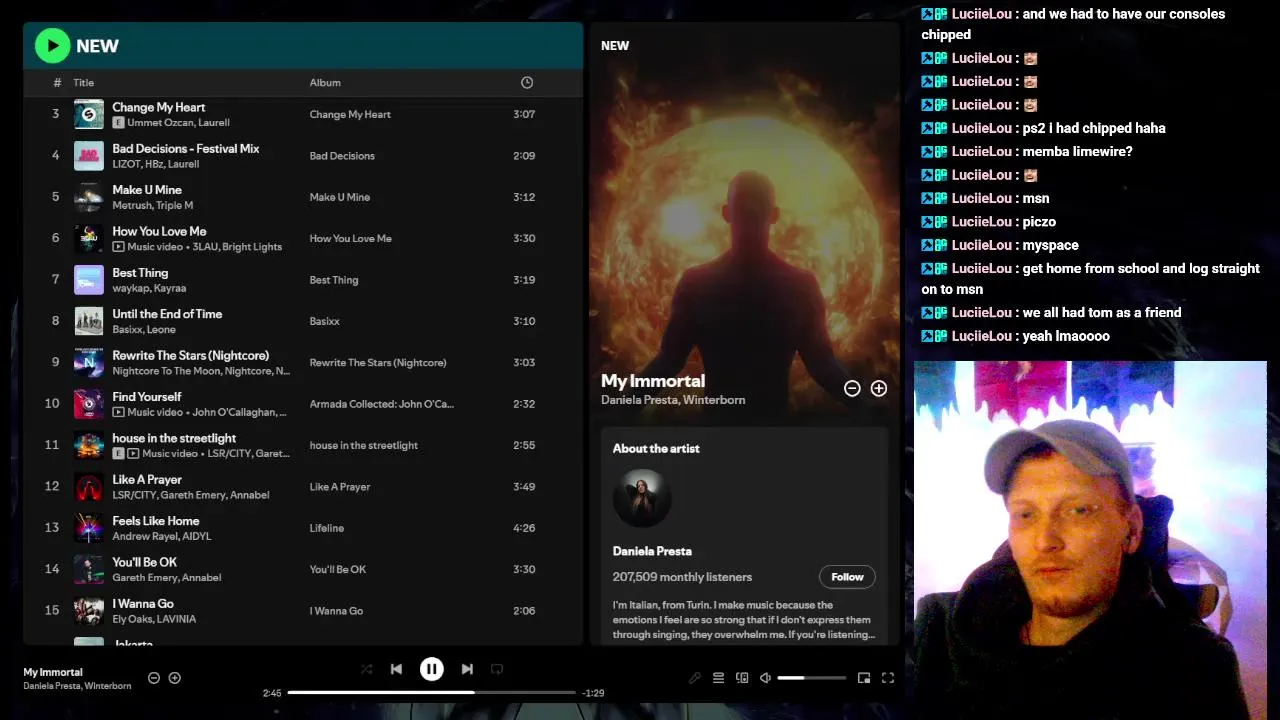Open Lifeline album link
Viewport: 1280px width, 720px height.
326,528
